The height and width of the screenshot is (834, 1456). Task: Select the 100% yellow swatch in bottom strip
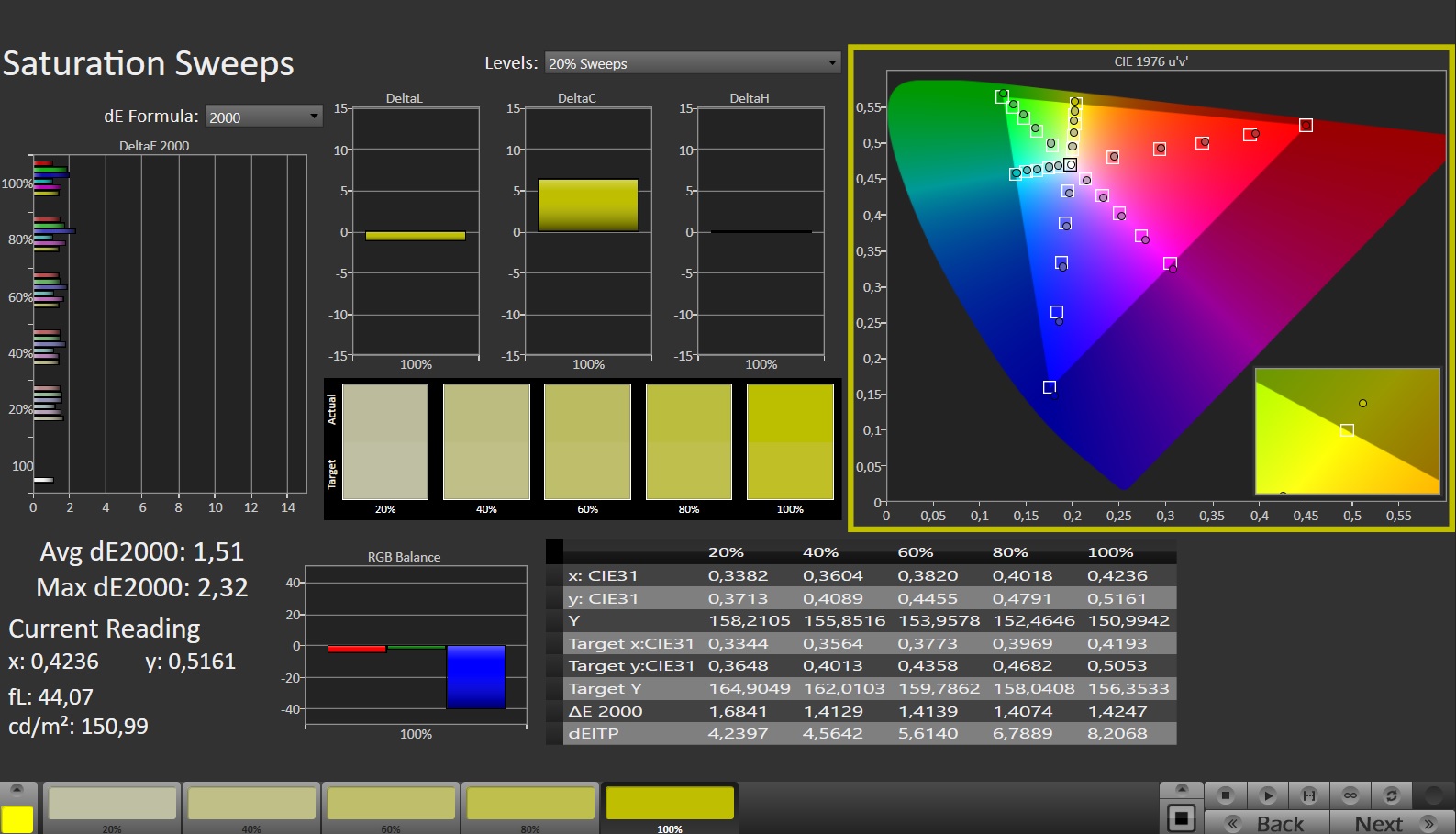point(670,805)
